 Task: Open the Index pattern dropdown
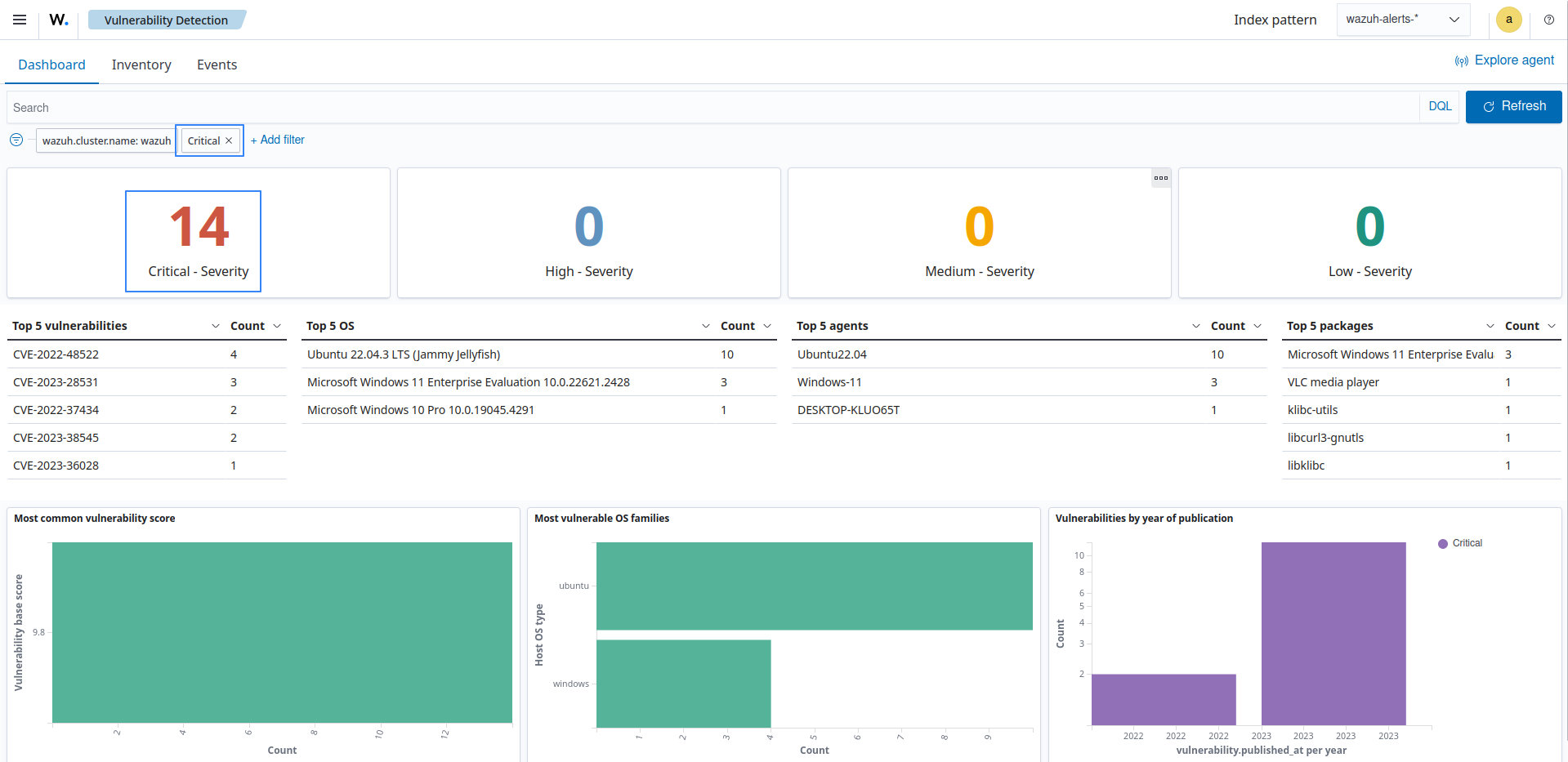coord(1402,20)
